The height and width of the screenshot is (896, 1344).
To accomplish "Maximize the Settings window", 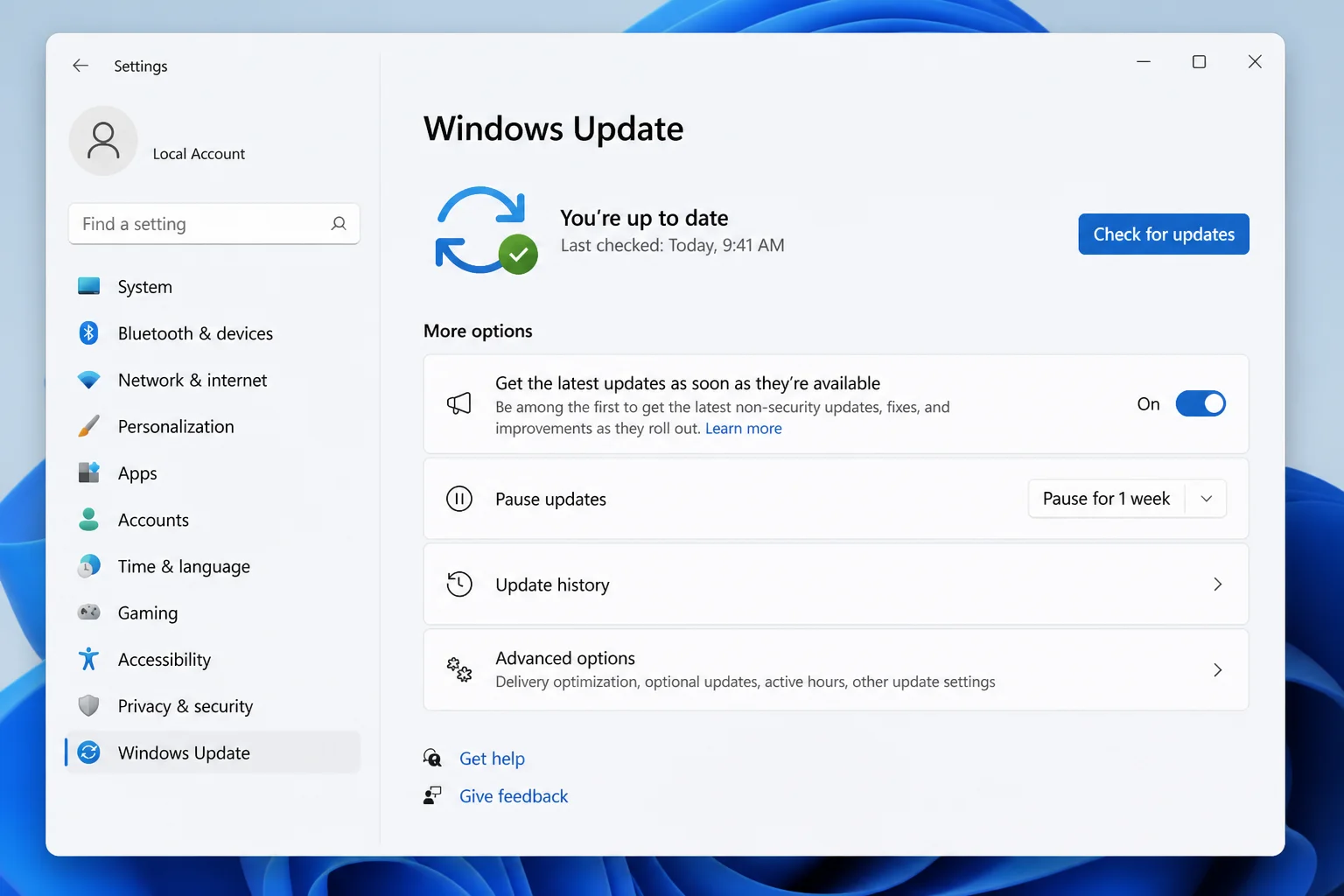I will click(x=1199, y=61).
